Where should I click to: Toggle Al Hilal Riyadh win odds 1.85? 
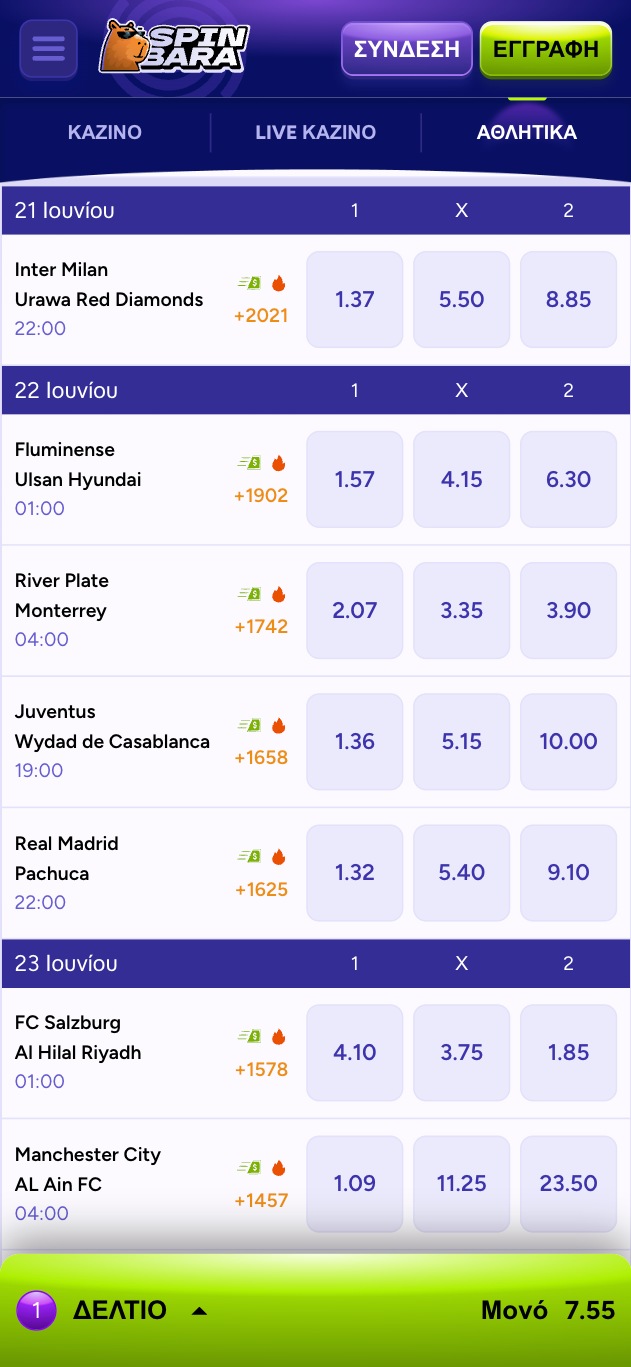568,1052
